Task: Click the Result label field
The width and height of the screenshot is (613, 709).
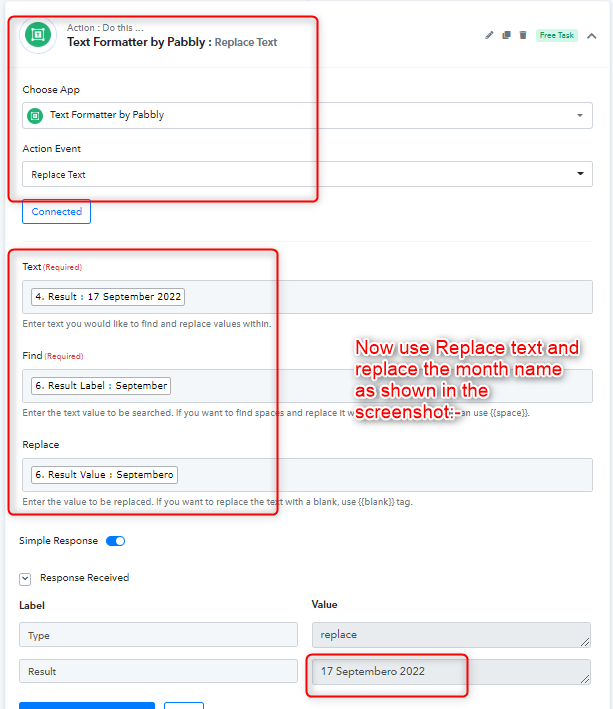Action: pos(158,671)
